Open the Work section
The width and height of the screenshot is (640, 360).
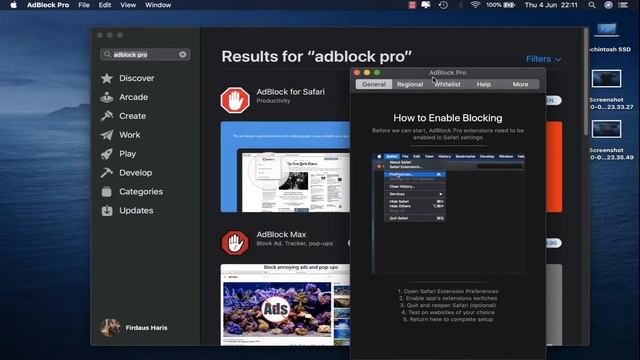click(120, 135)
